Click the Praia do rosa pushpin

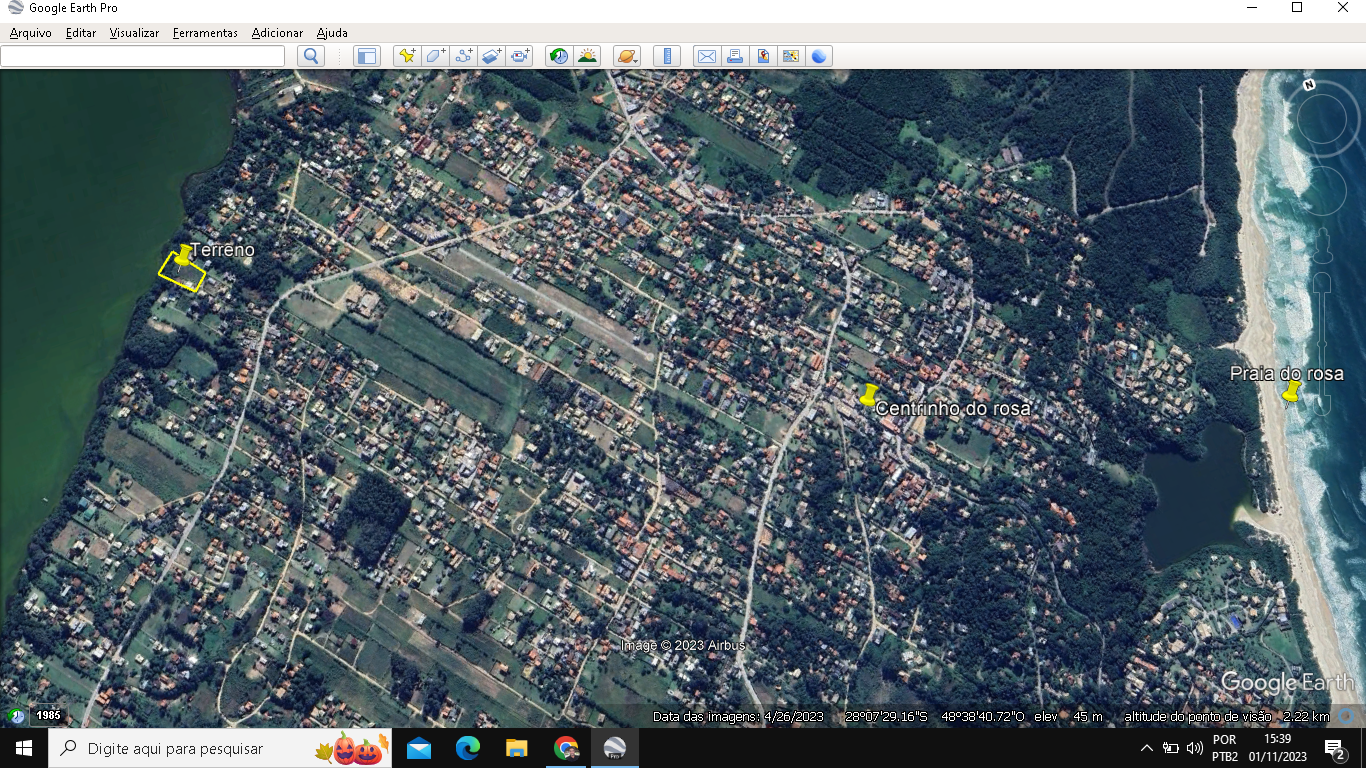[1291, 392]
